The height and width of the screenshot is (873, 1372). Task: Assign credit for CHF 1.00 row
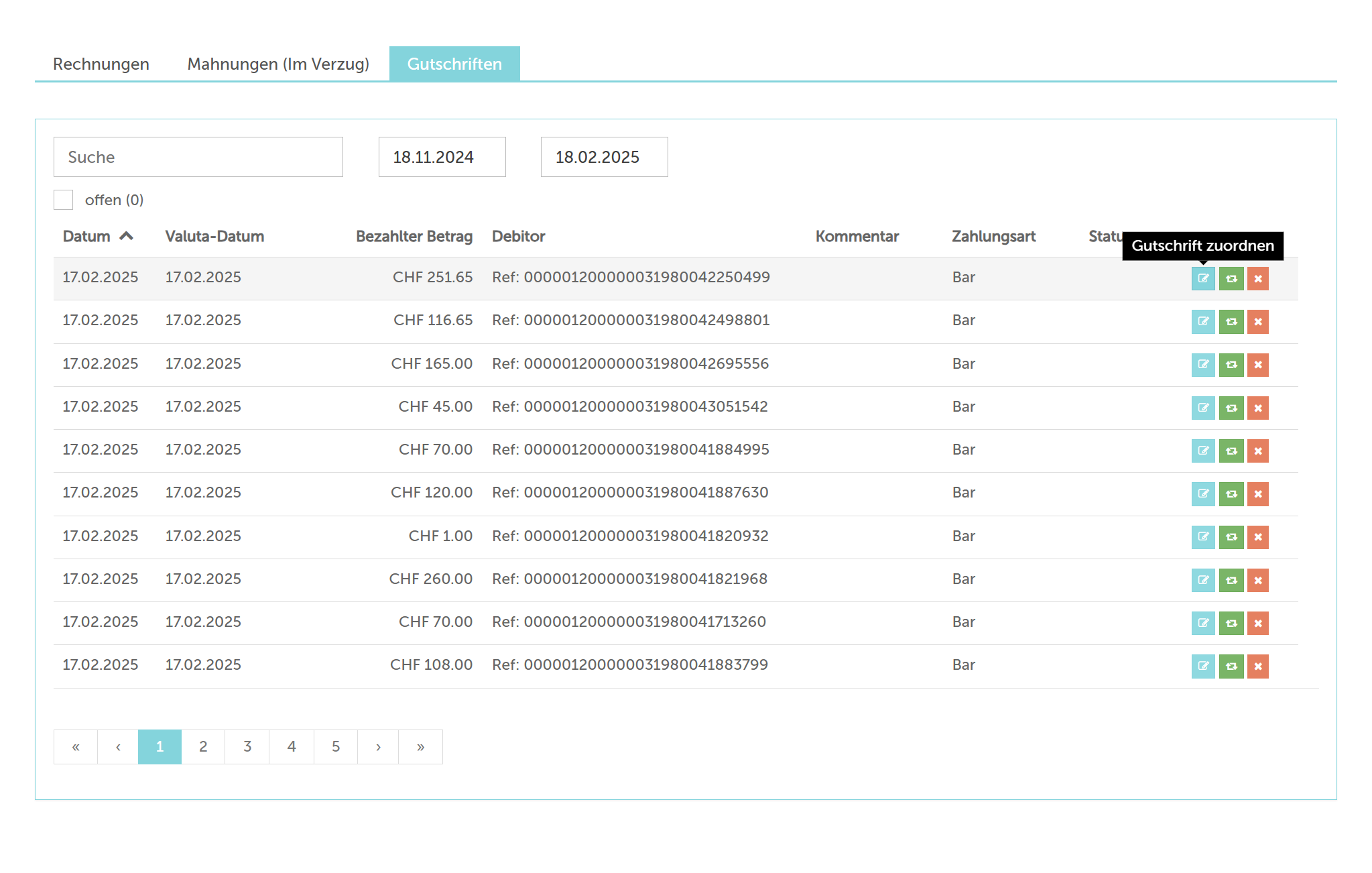tap(1203, 537)
